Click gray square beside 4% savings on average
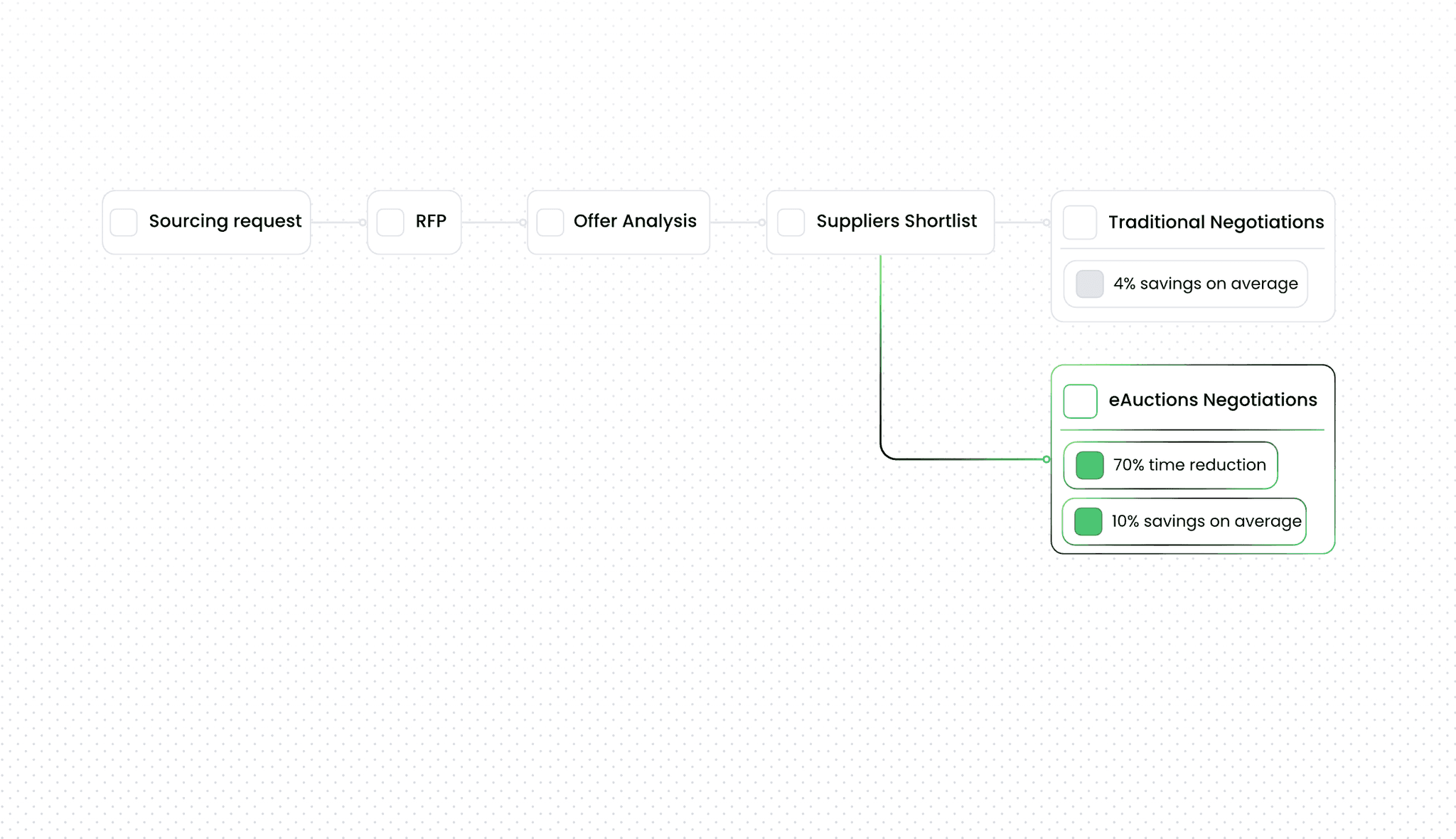This screenshot has height=839, width=1456. pyautogui.click(x=1089, y=284)
